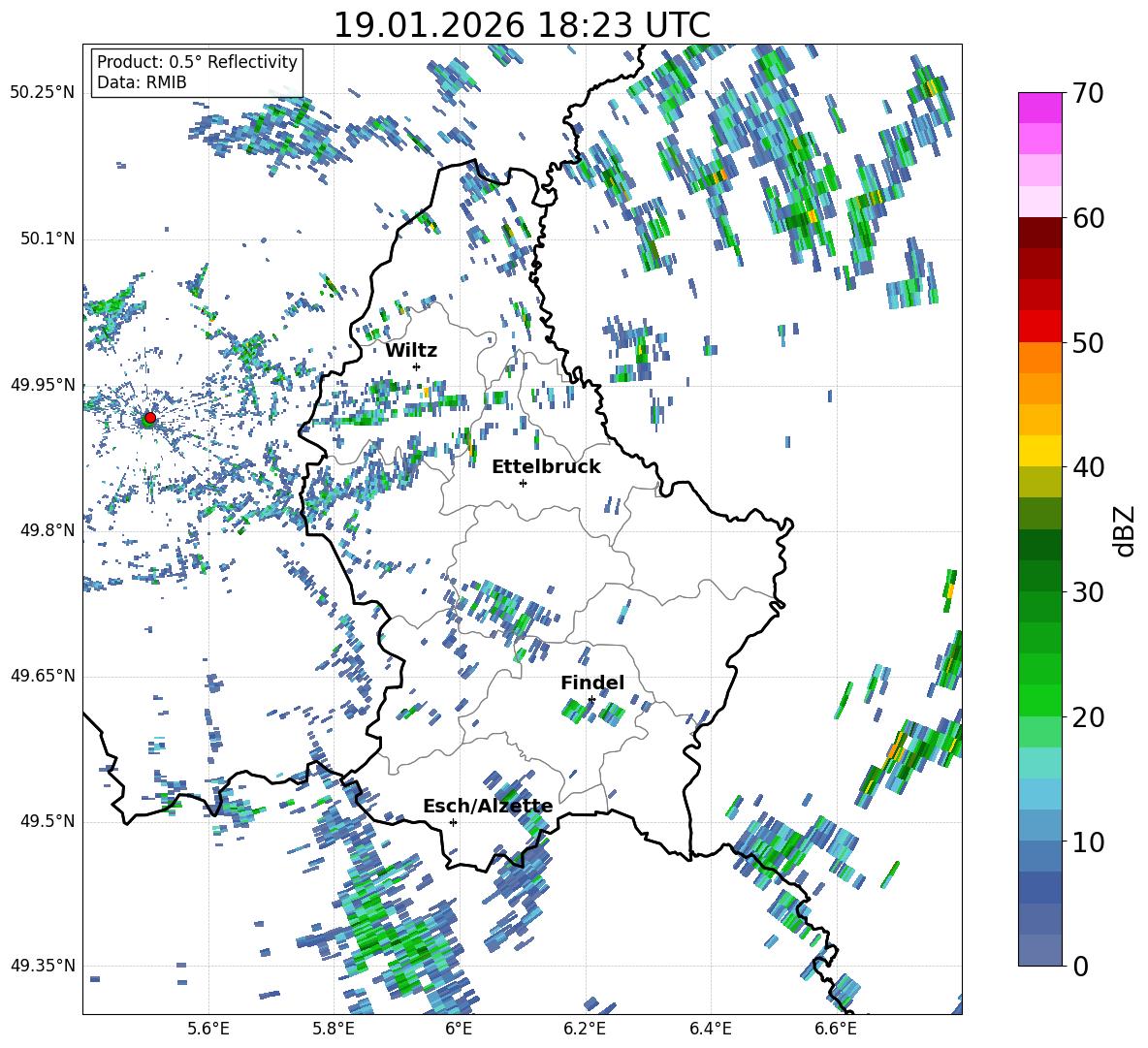Viewport: 1148px width, 1048px height.
Task: Pick the magenta swatch at colorbar top
Action: pos(1039,108)
